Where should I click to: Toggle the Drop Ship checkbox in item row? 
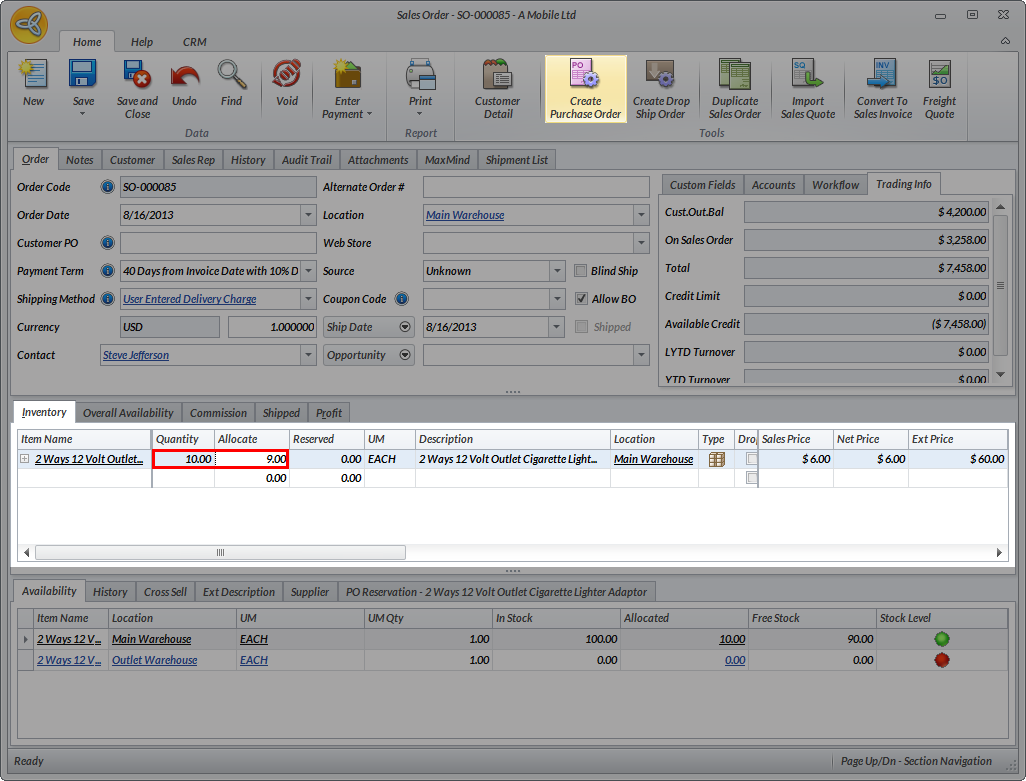tap(751, 459)
